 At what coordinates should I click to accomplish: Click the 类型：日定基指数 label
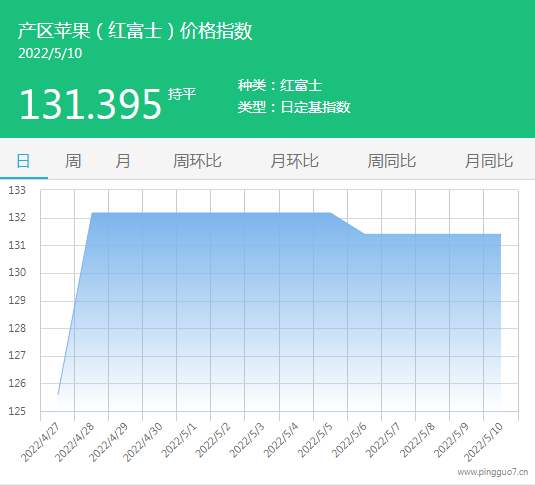[294, 107]
